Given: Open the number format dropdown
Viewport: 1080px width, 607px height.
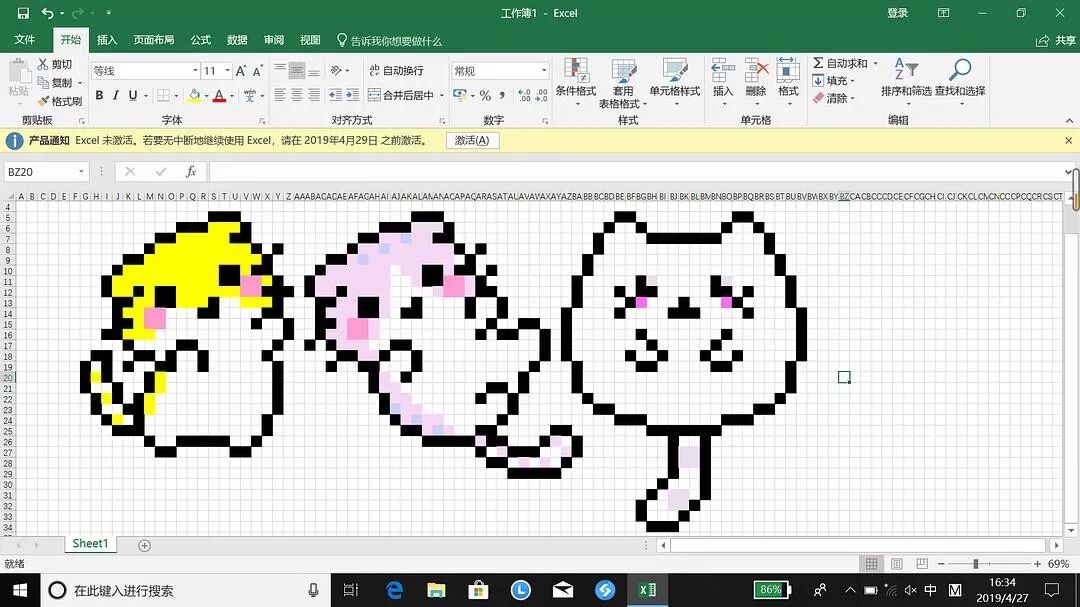Looking at the screenshot, I should [x=543, y=70].
